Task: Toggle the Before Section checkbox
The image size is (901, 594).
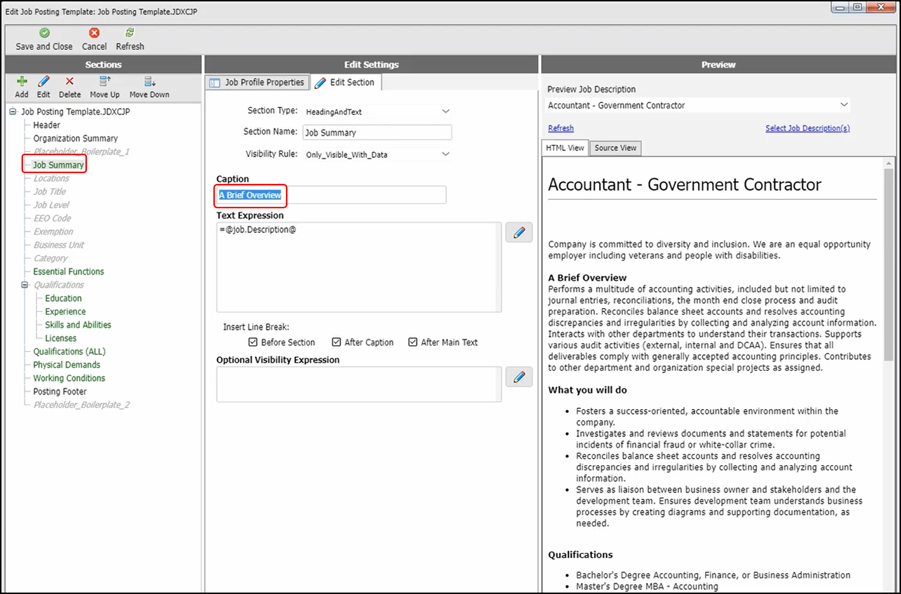Action: (x=253, y=342)
